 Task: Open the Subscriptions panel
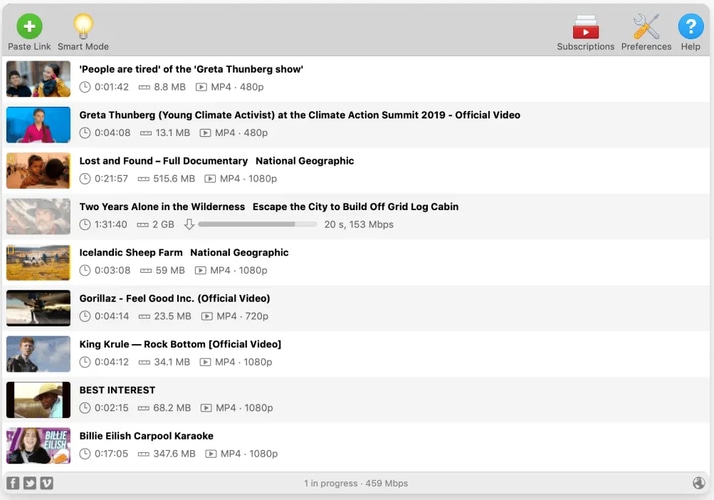click(585, 27)
